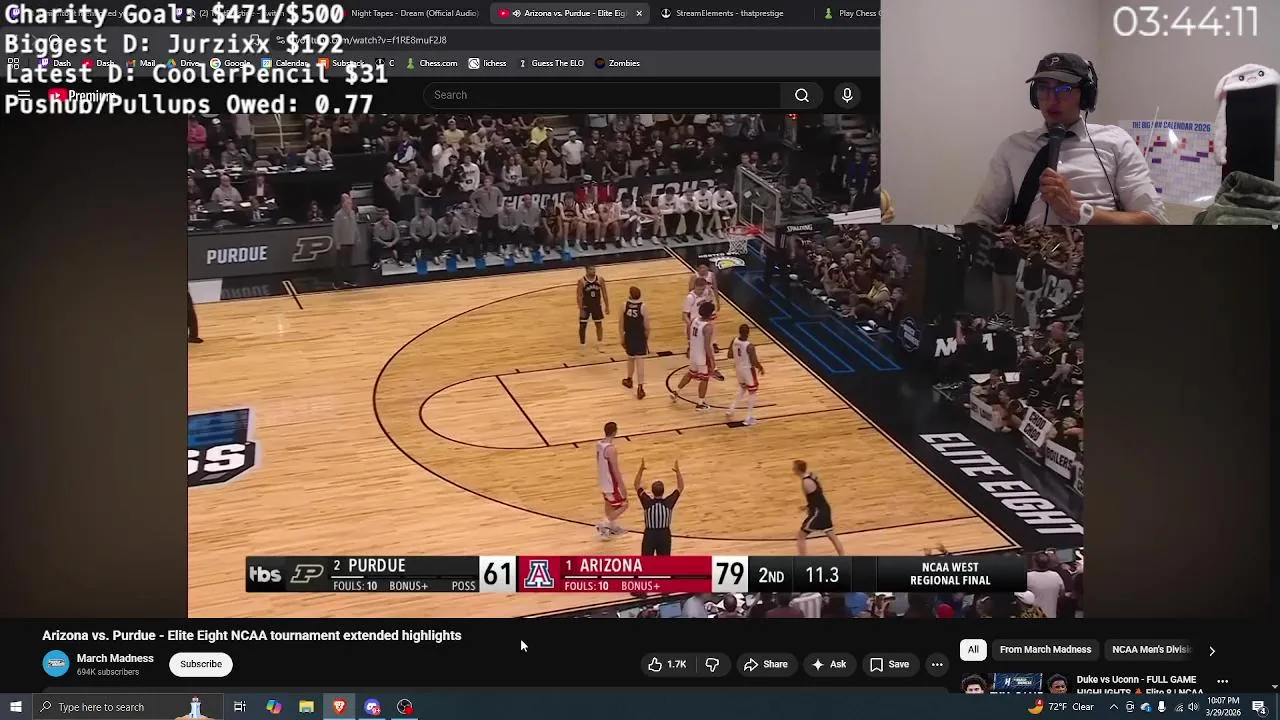Show more chips with the right chevron

point(1212,651)
